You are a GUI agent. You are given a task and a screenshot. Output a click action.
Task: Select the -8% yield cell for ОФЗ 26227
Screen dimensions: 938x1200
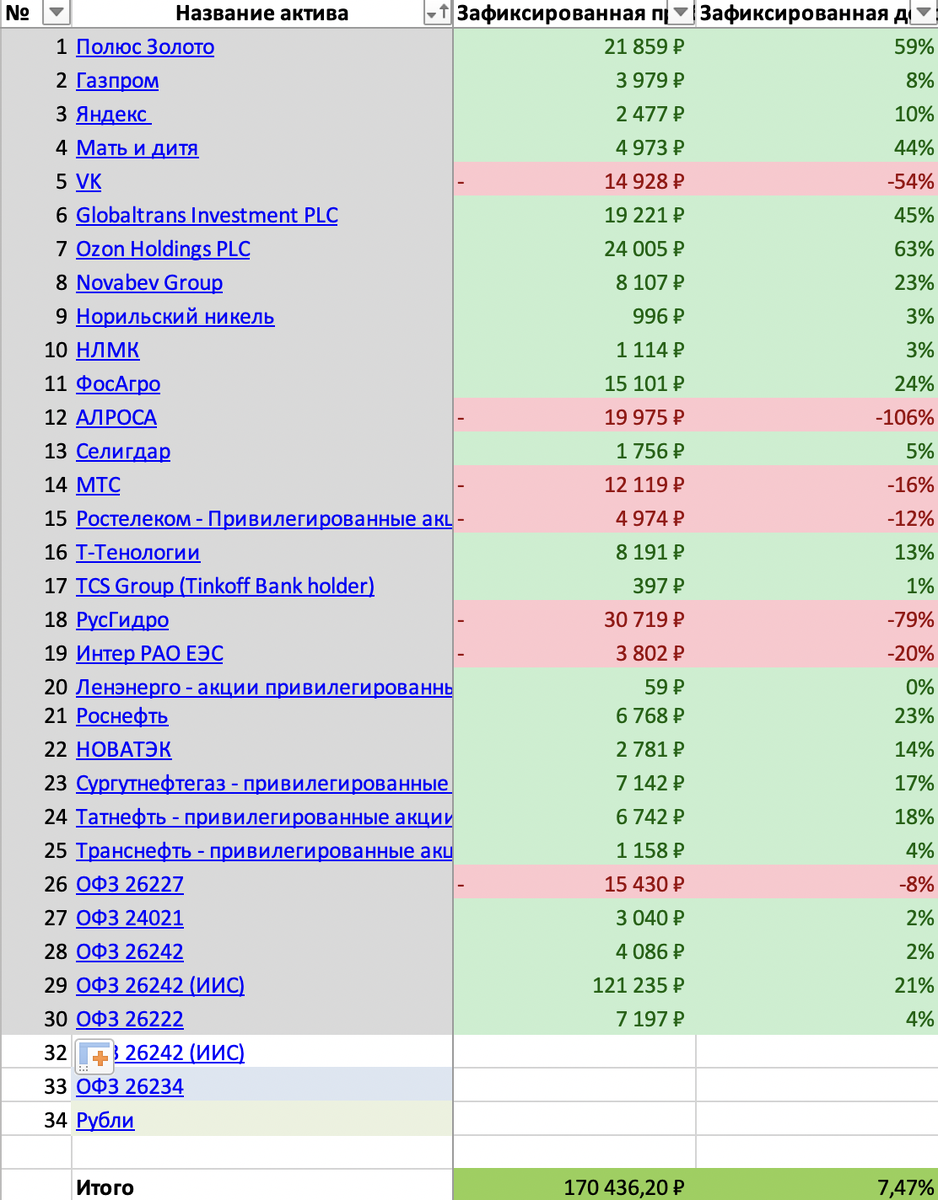(817, 884)
